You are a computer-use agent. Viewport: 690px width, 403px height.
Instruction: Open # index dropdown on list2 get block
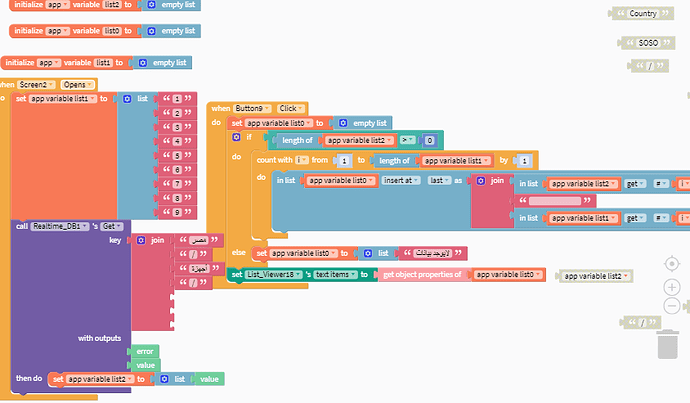pos(661,184)
